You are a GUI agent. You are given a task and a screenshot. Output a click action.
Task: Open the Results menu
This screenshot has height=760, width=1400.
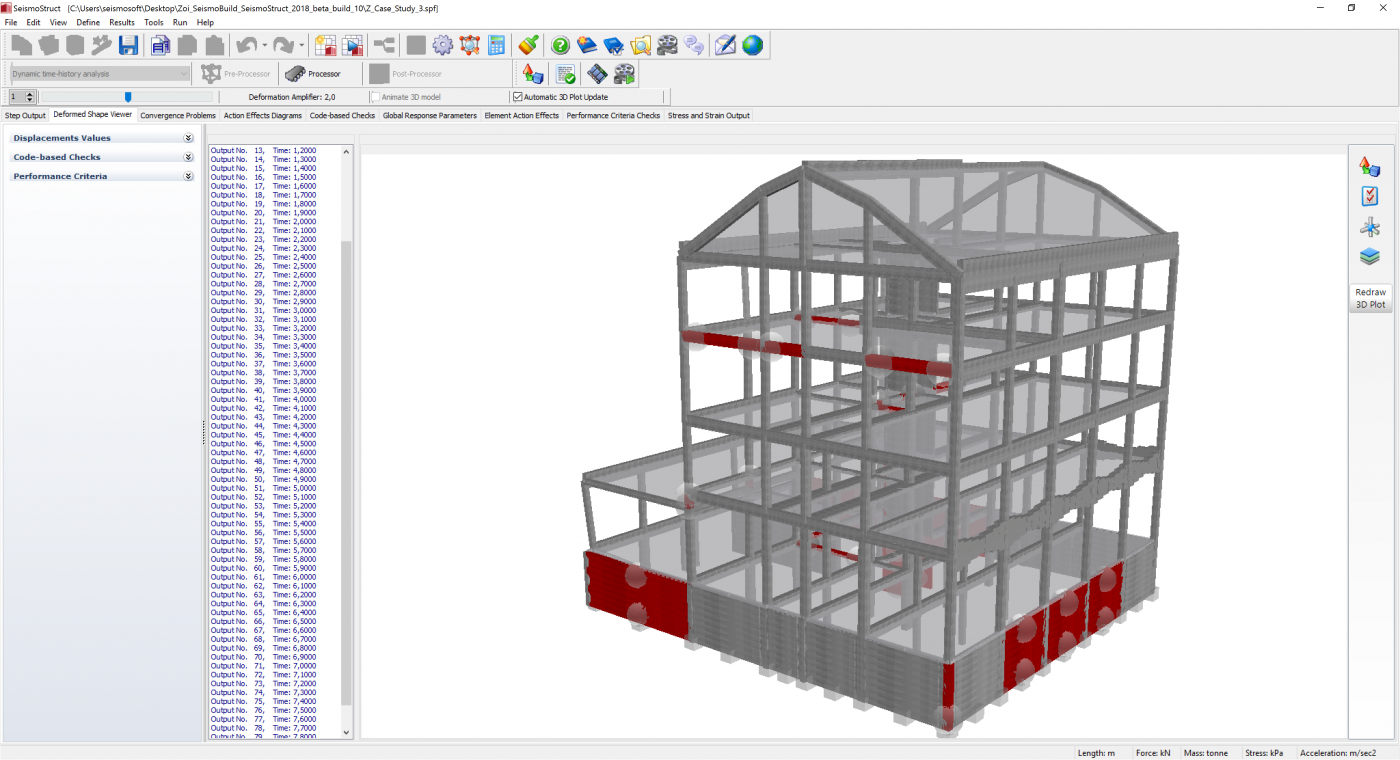122,22
